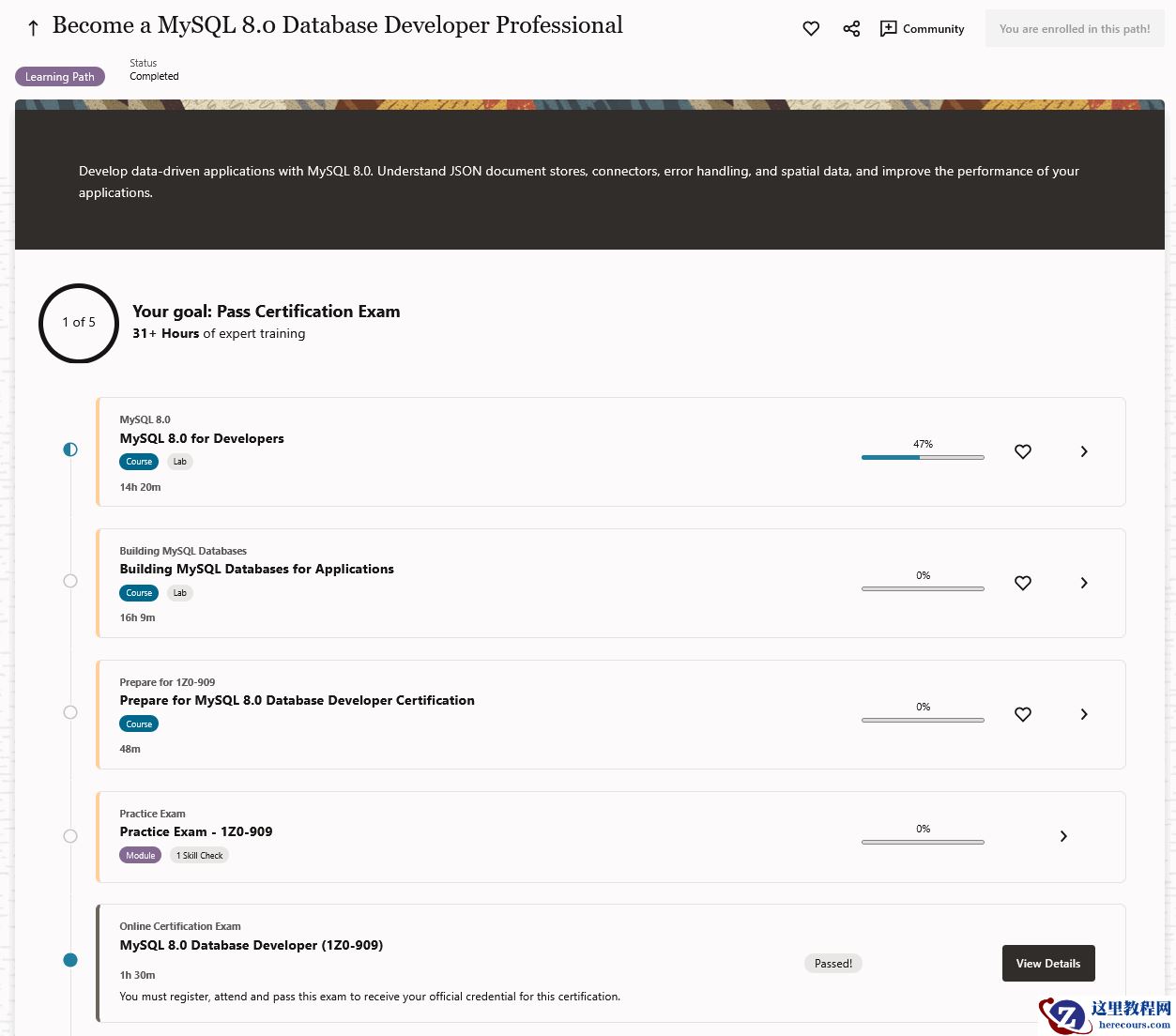Click the filled timeline marker for Certification Exam

(x=70, y=960)
